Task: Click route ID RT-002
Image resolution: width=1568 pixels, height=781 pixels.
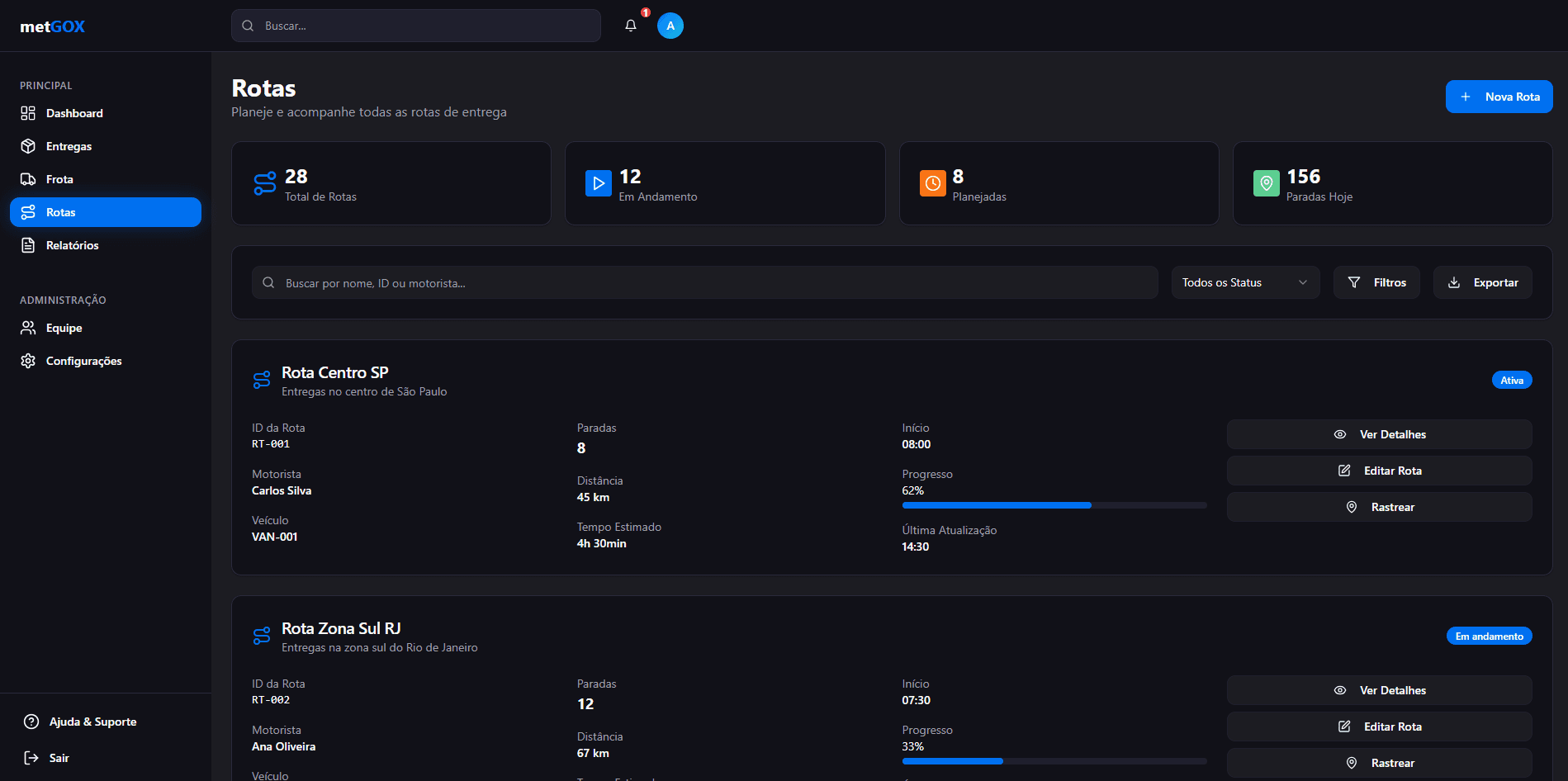Action: tap(271, 700)
